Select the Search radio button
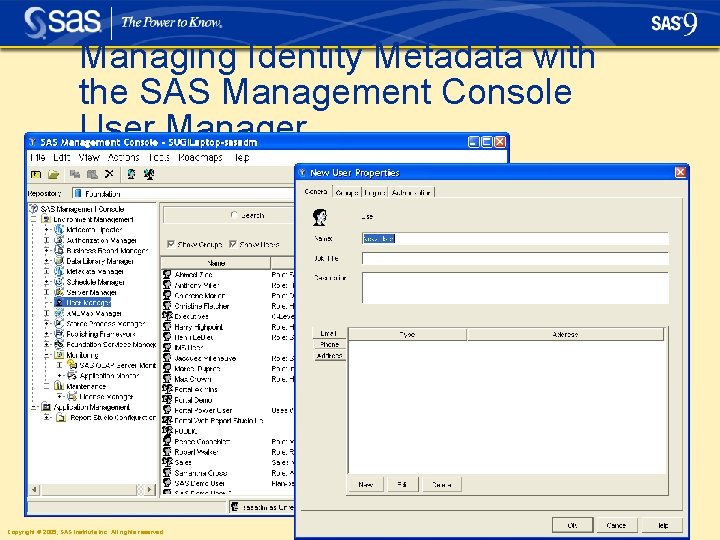The image size is (720, 540). pos(234,215)
